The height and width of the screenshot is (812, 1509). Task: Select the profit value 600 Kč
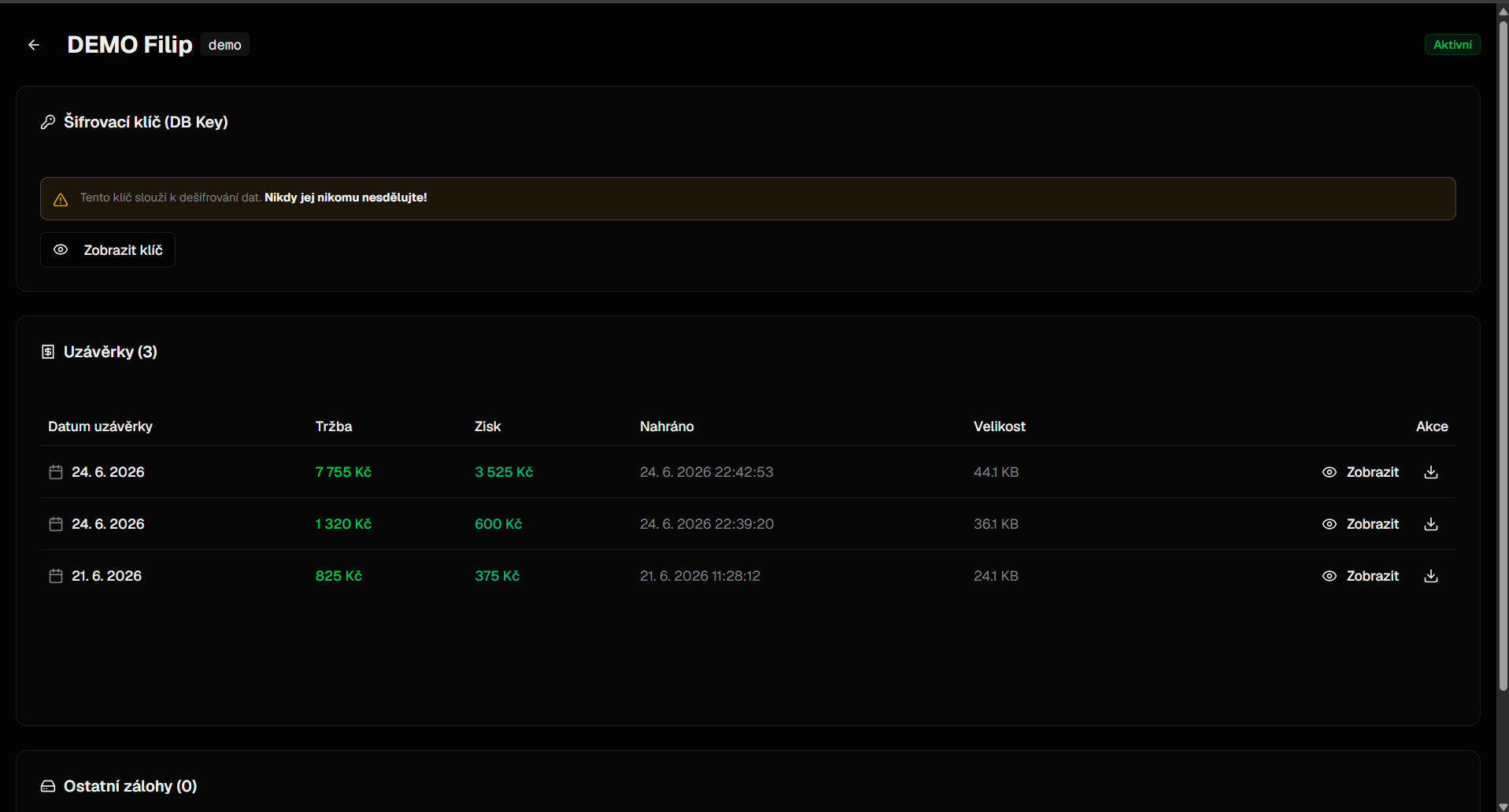tap(498, 524)
